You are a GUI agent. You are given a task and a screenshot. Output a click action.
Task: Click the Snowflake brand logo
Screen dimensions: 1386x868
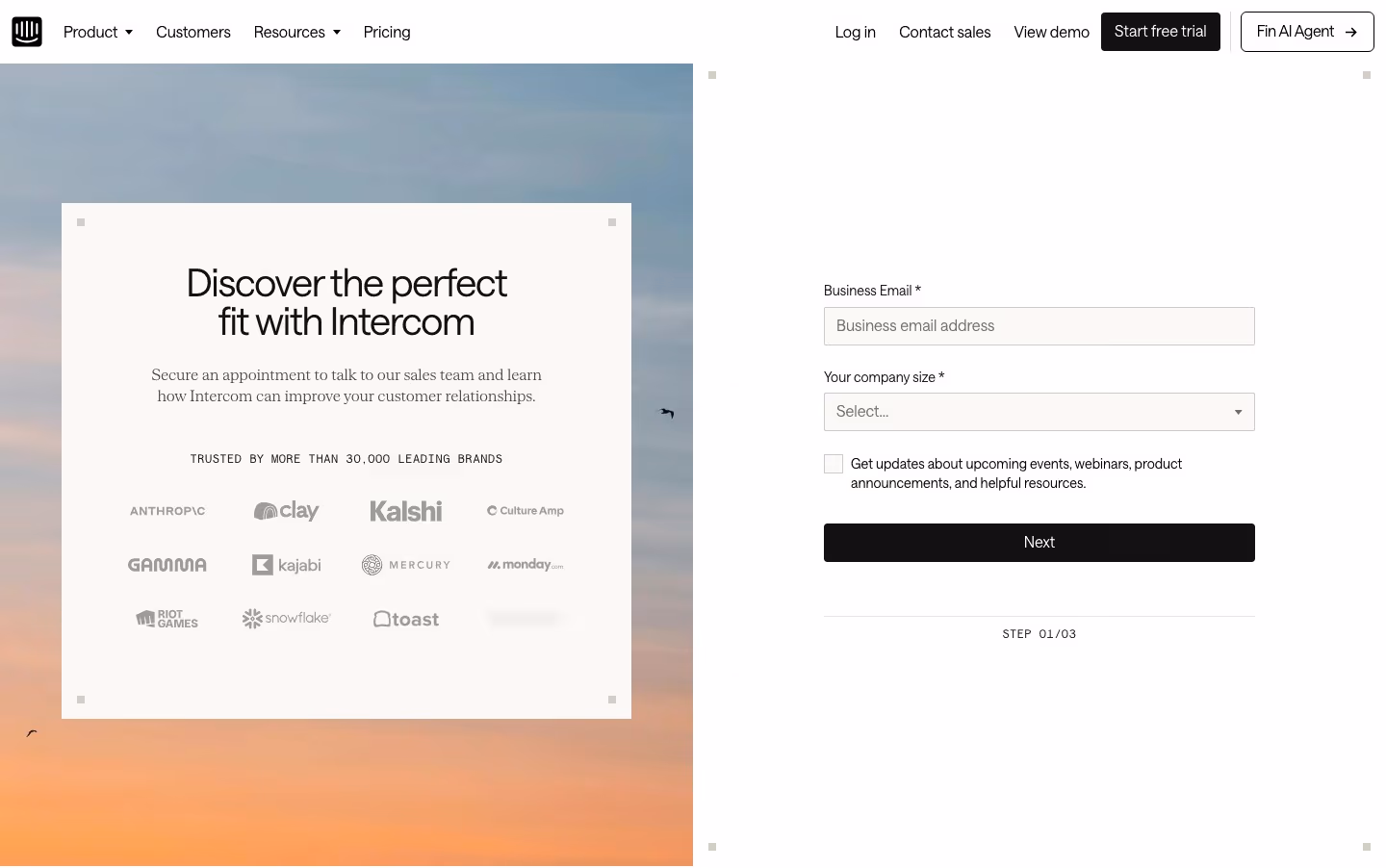click(287, 619)
